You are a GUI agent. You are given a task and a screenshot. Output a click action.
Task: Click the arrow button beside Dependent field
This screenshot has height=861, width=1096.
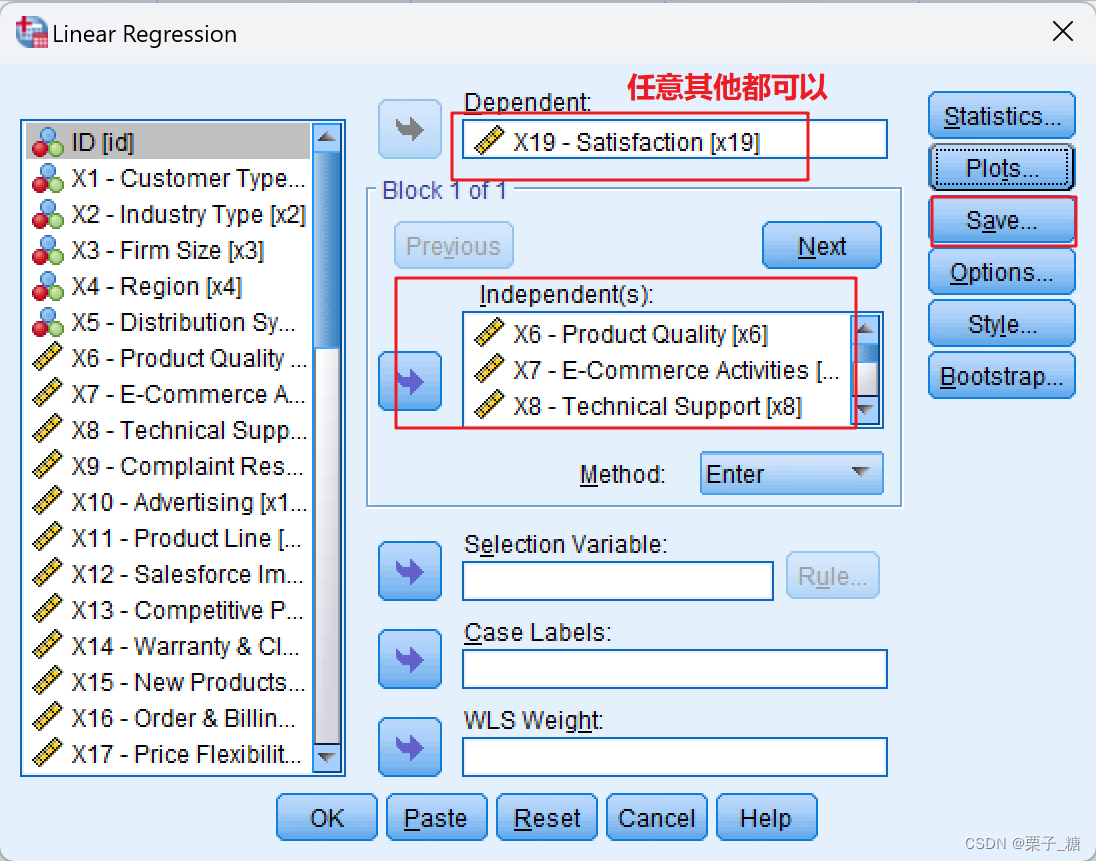(x=410, y=130)
